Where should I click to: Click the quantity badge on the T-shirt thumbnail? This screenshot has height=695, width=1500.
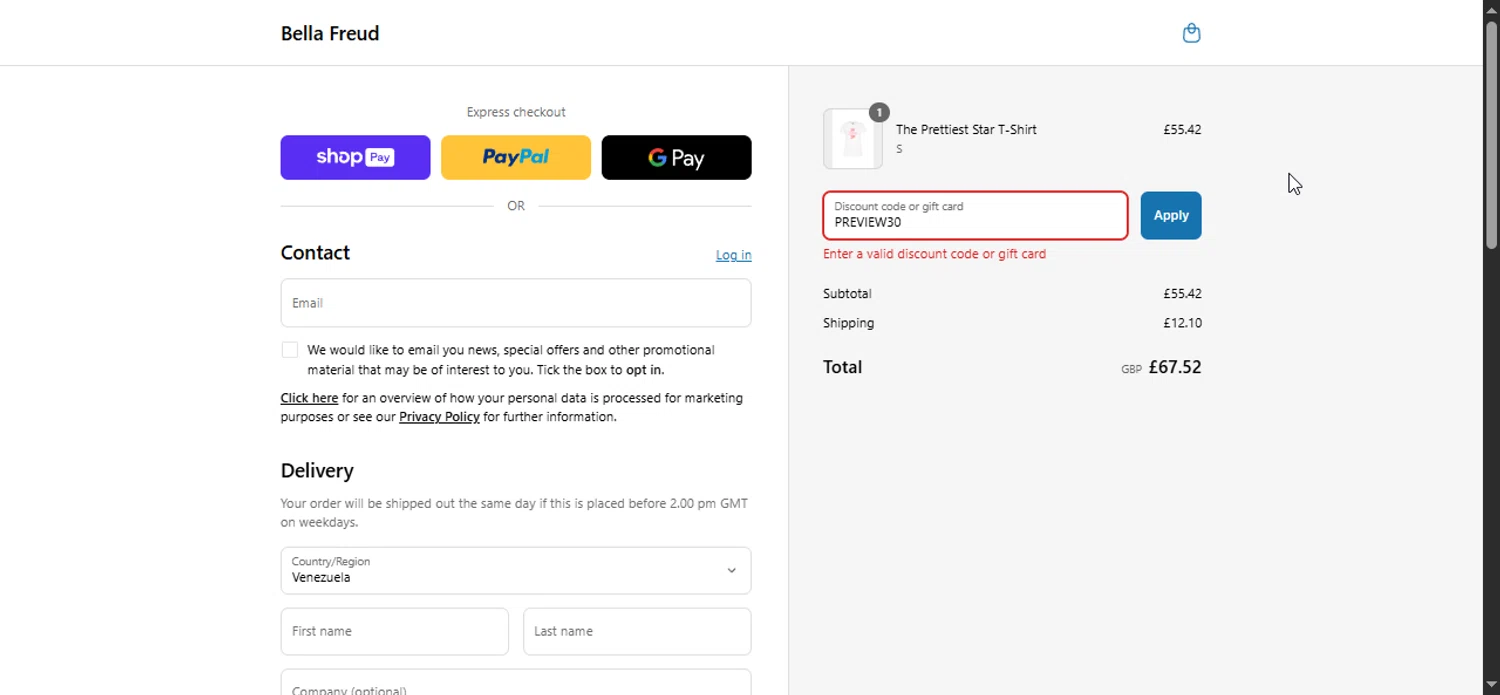click(879, 112)
